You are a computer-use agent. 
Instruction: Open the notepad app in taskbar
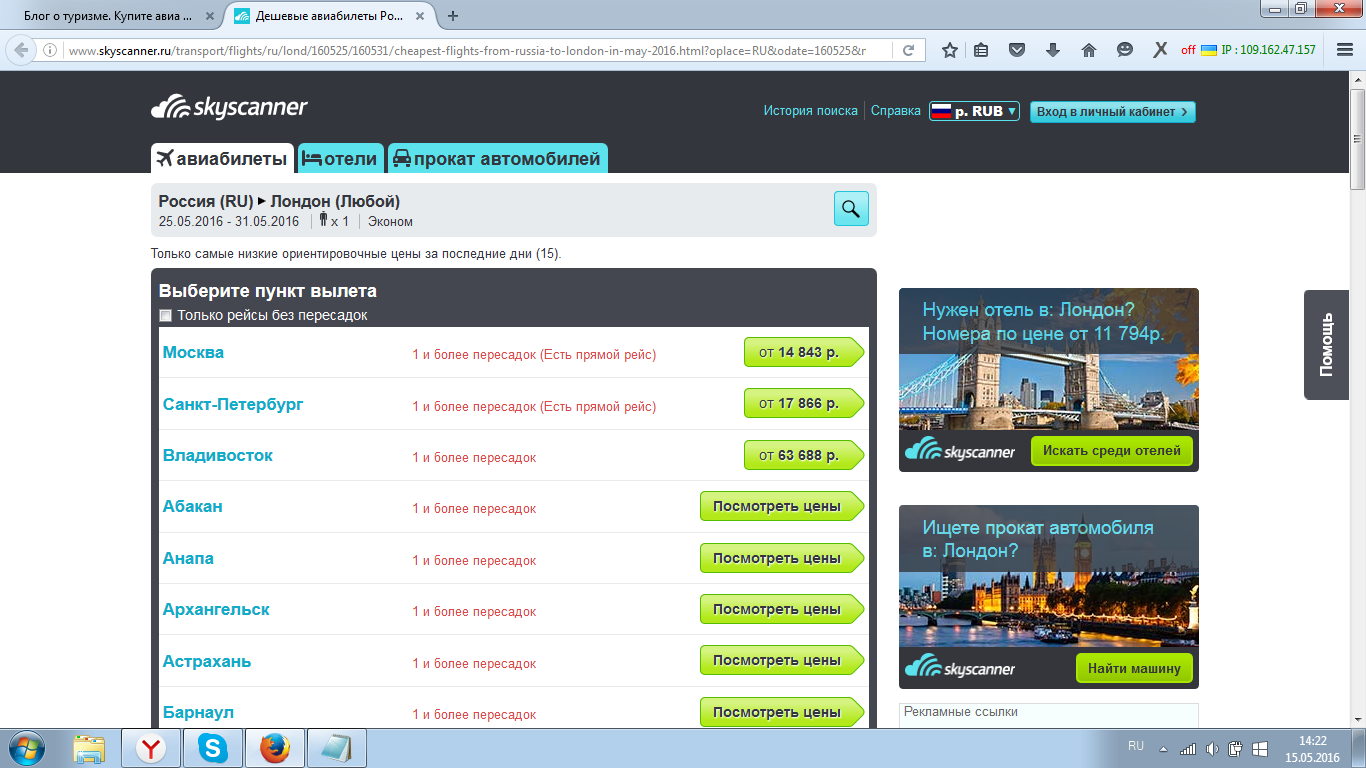point(337,748)
